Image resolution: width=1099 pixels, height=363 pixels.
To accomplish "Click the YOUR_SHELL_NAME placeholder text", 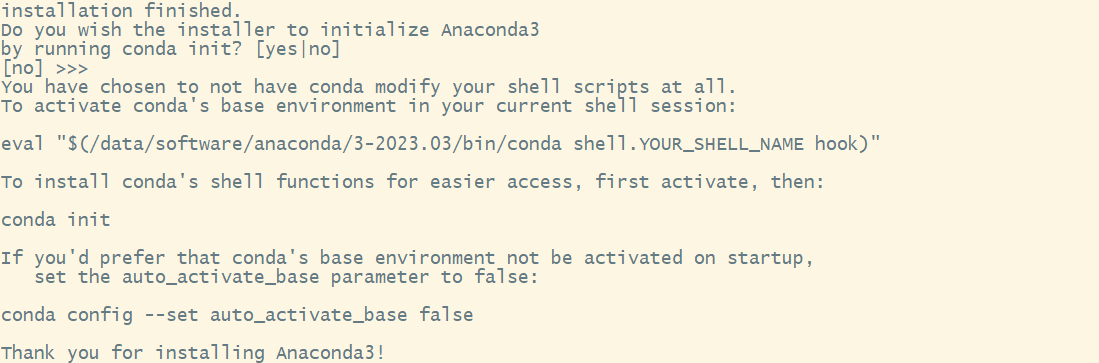I will [x=724, y=144].
